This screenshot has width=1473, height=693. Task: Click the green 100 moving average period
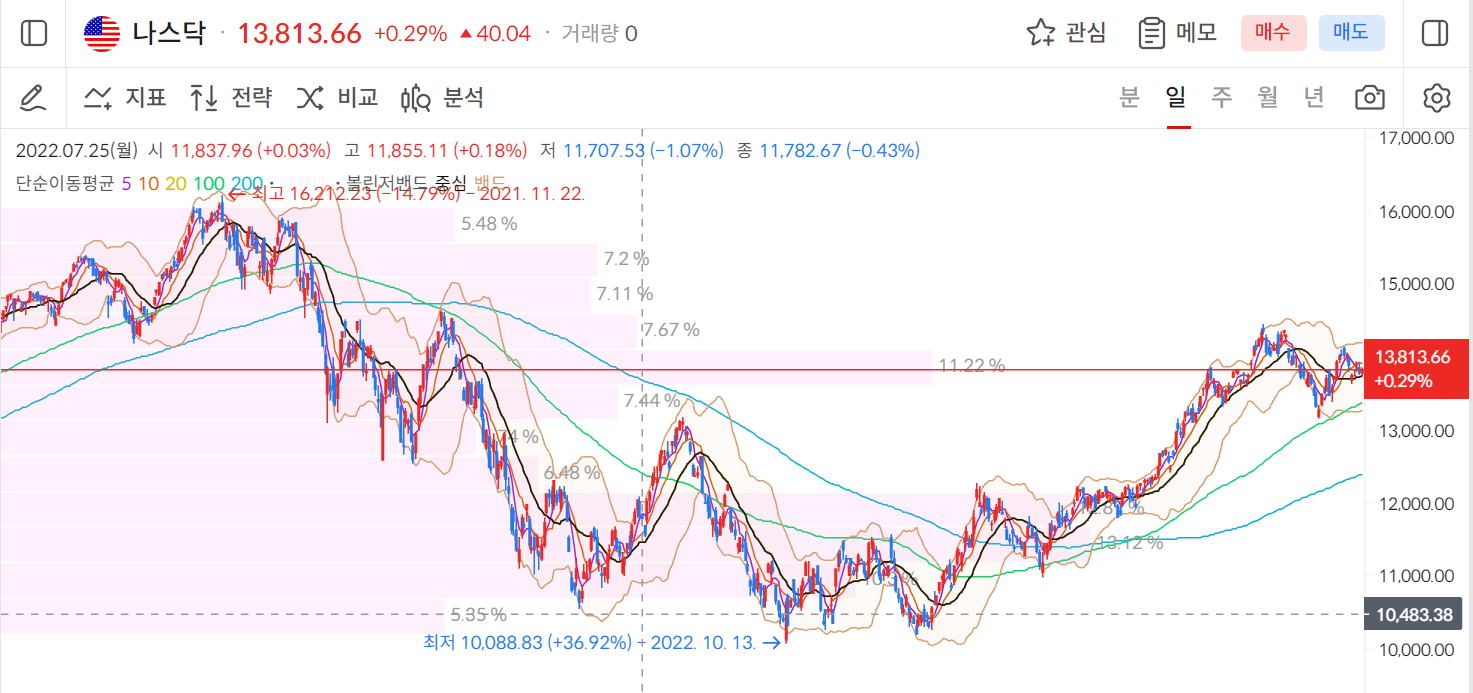(x=207, y=183)
